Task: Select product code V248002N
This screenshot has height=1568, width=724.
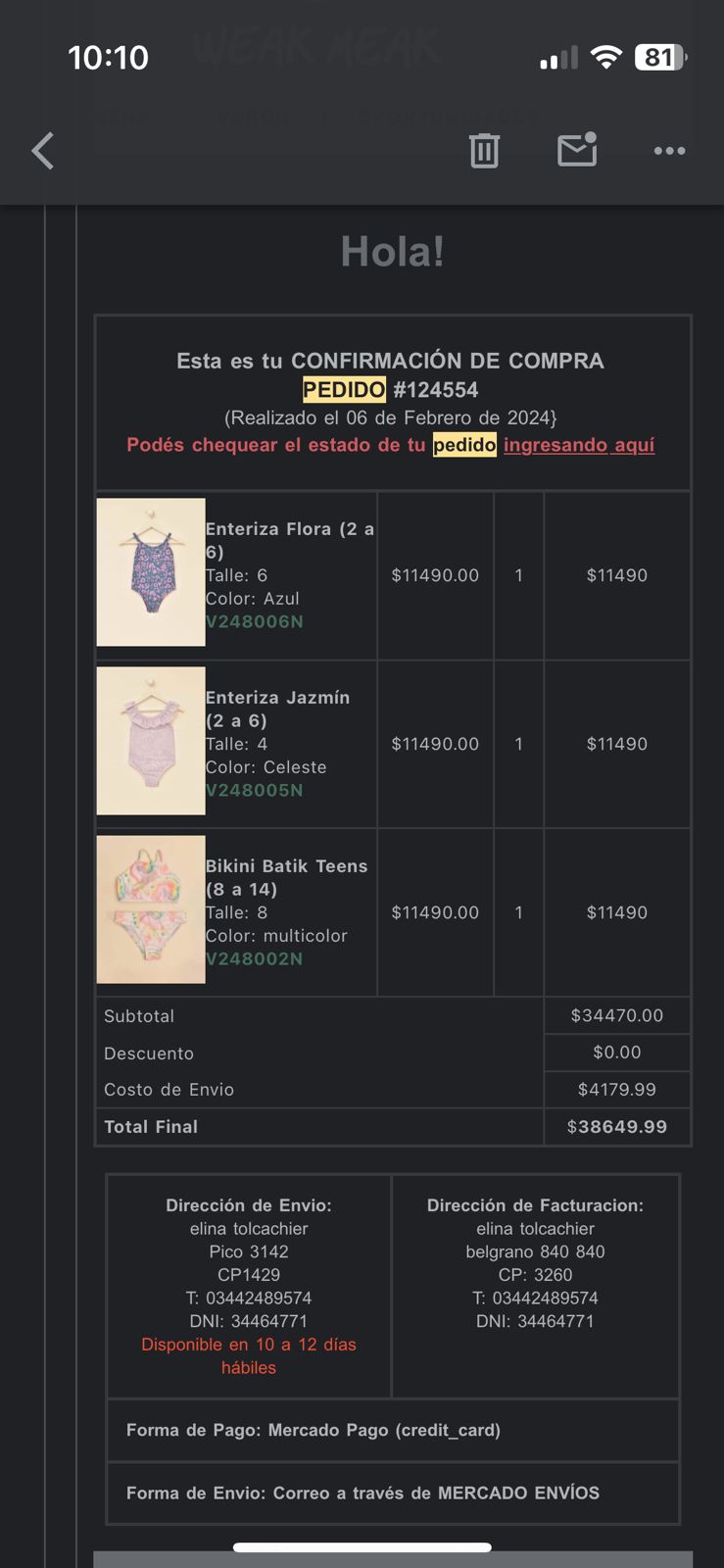Action: click(255, 959)
